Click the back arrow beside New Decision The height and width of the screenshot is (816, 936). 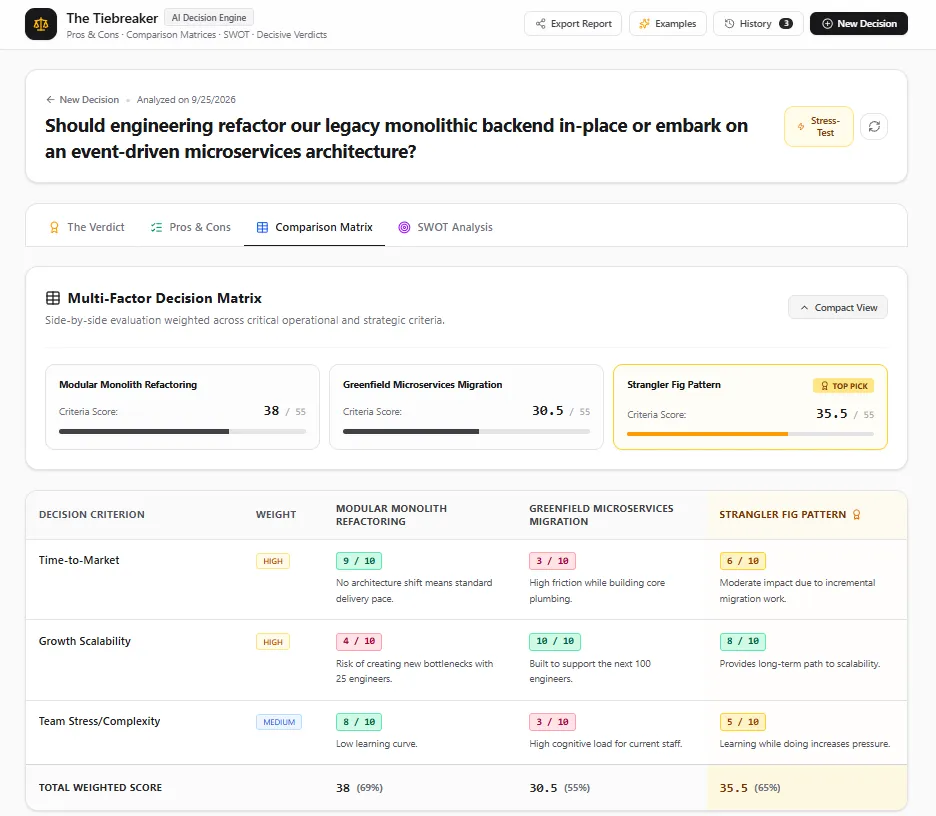50,100
